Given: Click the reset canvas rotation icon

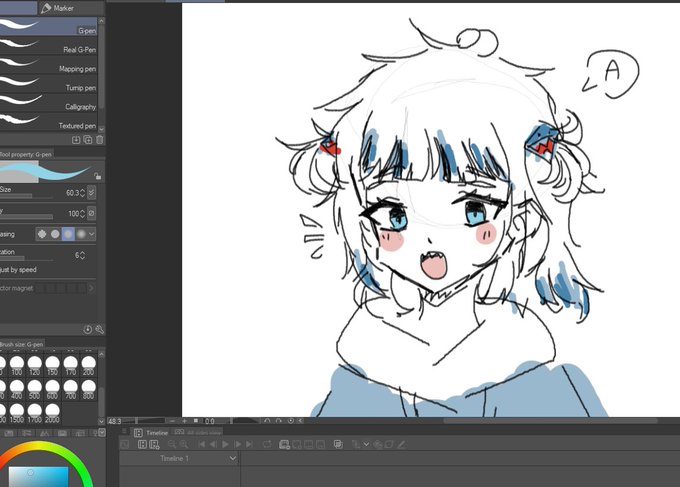Looking at the screenshot, I should (x=291, y=421).
